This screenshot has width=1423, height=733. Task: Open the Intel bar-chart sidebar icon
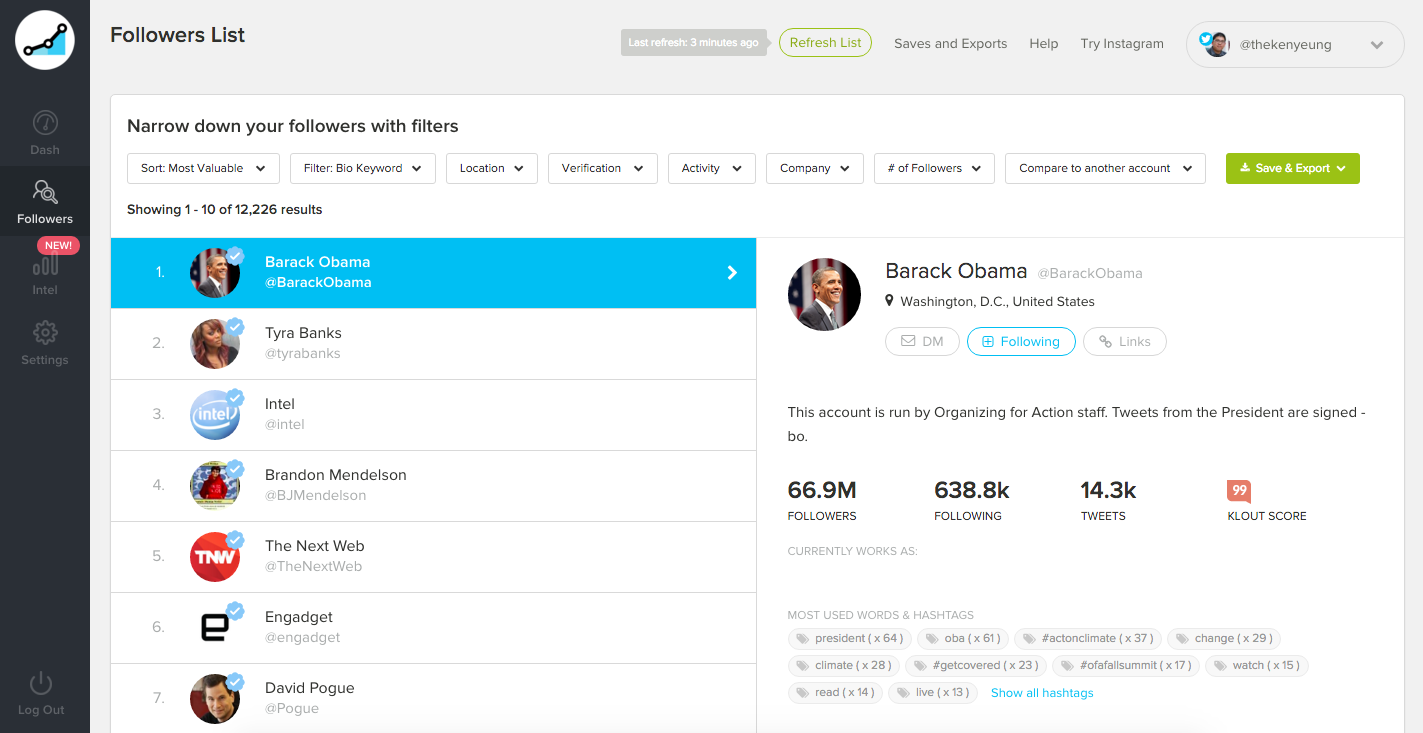[45, 265]
